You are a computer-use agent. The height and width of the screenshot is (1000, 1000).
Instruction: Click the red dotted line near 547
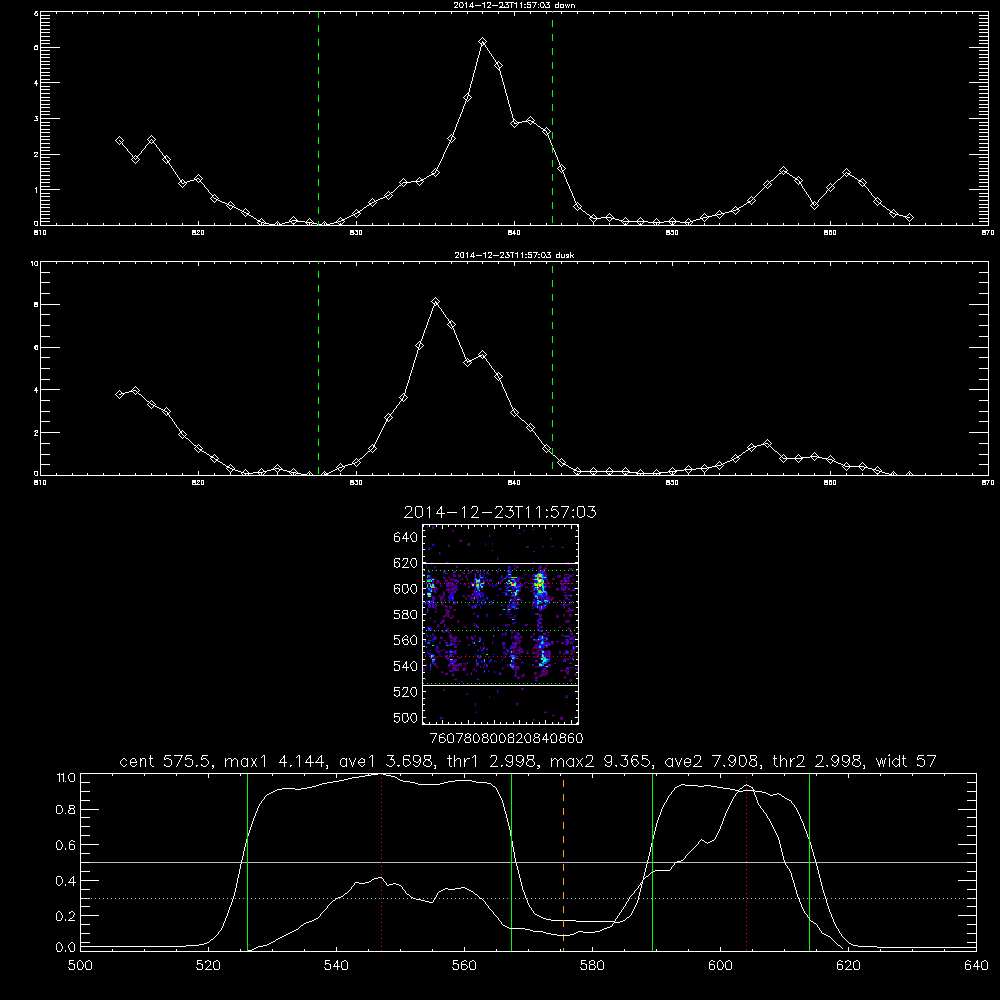pyautogui.click(x=381, y=862)
